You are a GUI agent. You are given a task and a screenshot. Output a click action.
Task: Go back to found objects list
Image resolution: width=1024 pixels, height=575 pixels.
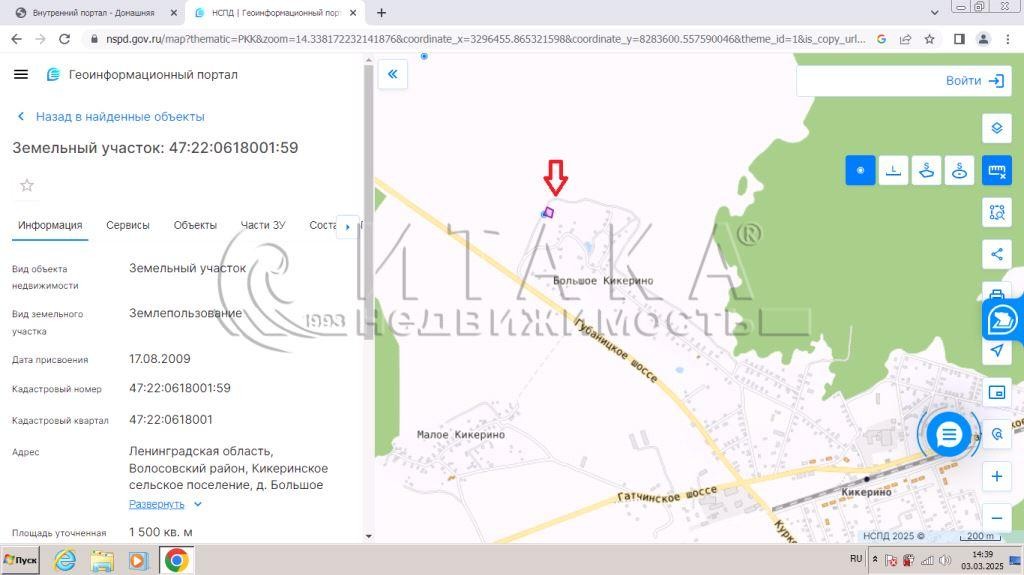(x=111, y=116)
